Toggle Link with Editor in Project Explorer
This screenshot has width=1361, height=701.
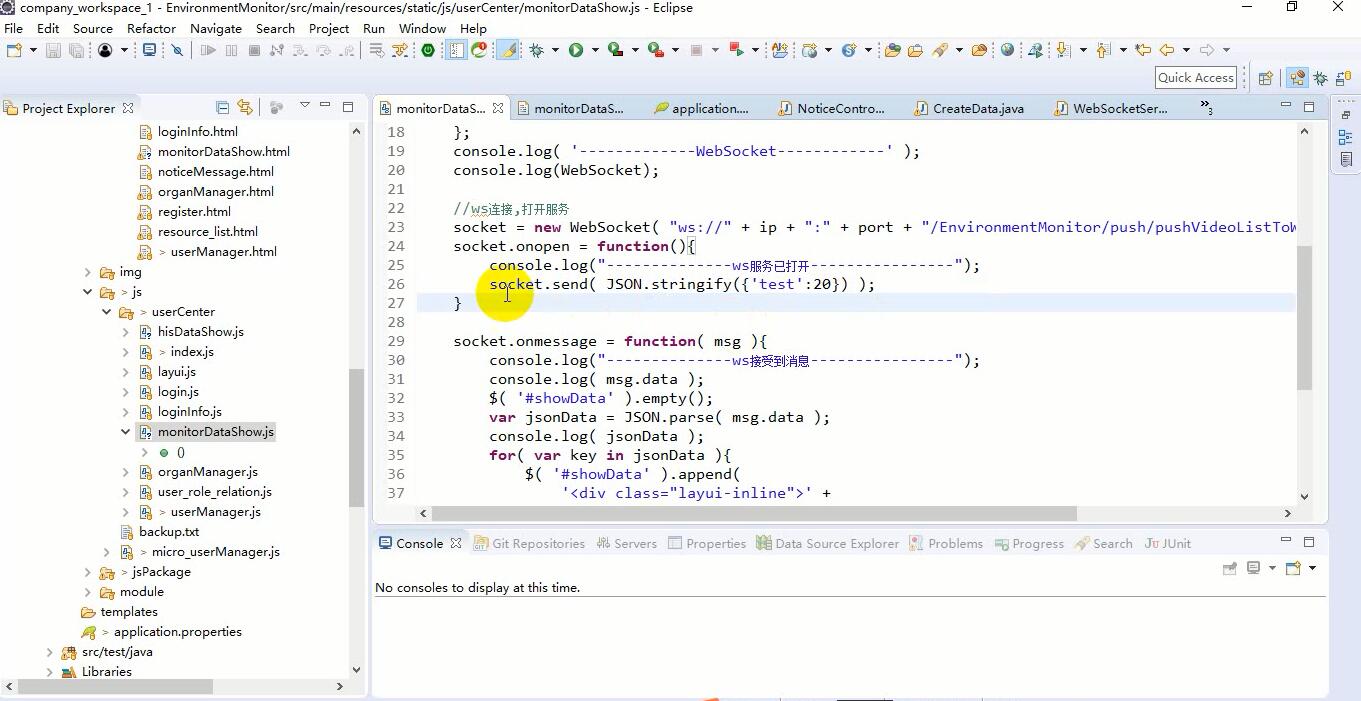tap(245, 108)
